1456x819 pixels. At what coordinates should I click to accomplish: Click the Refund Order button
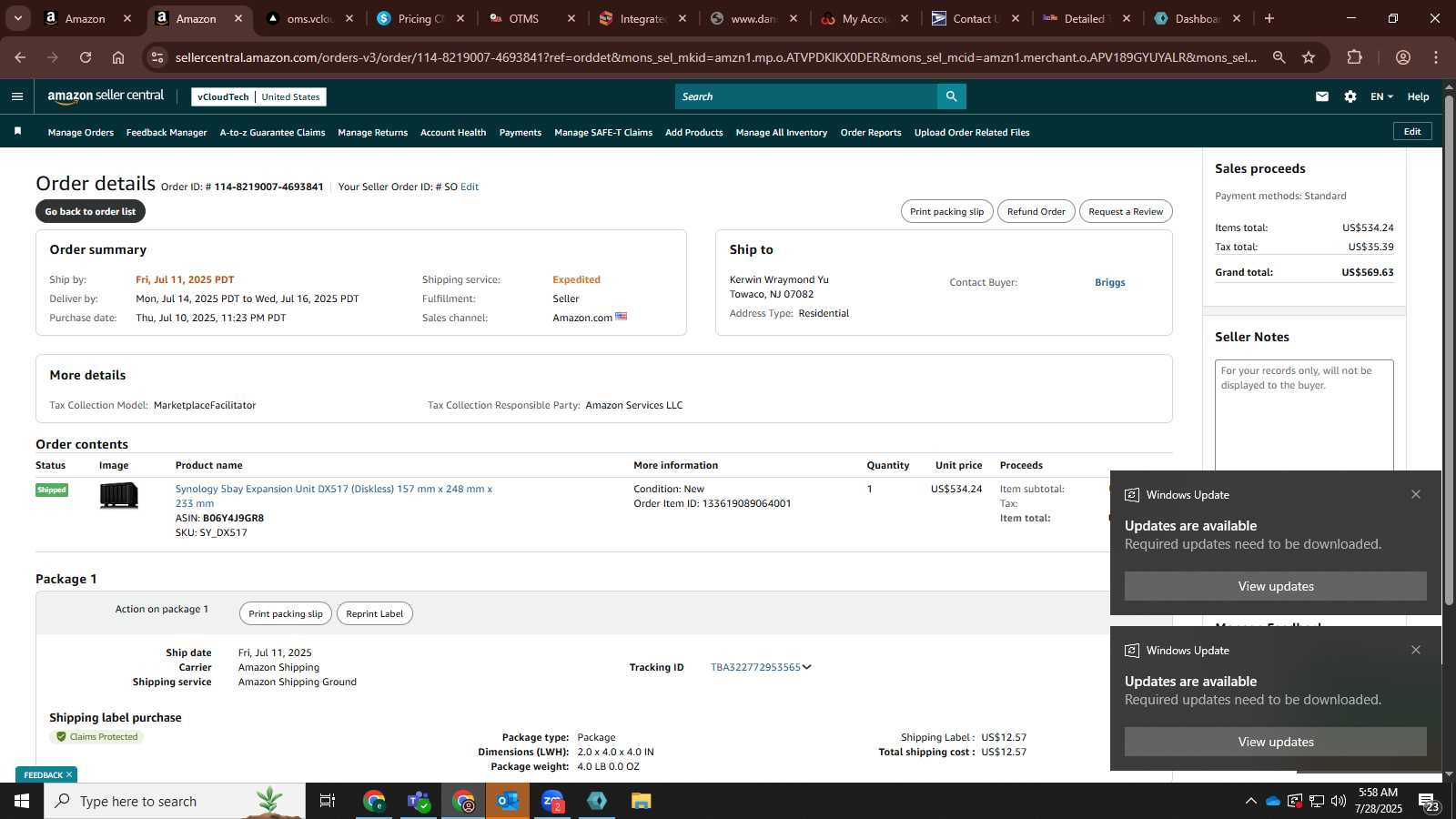pyautogui.click(x=1036, y=211)
